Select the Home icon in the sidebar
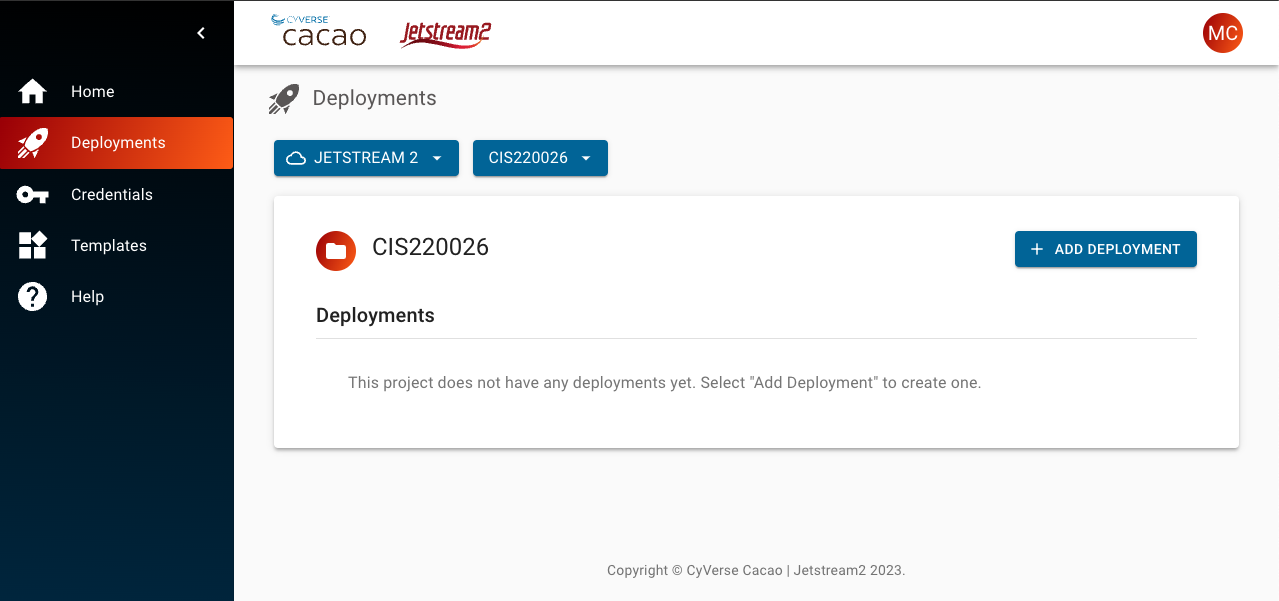Viewport: 1279px width, 601px height. coord(31,91)
